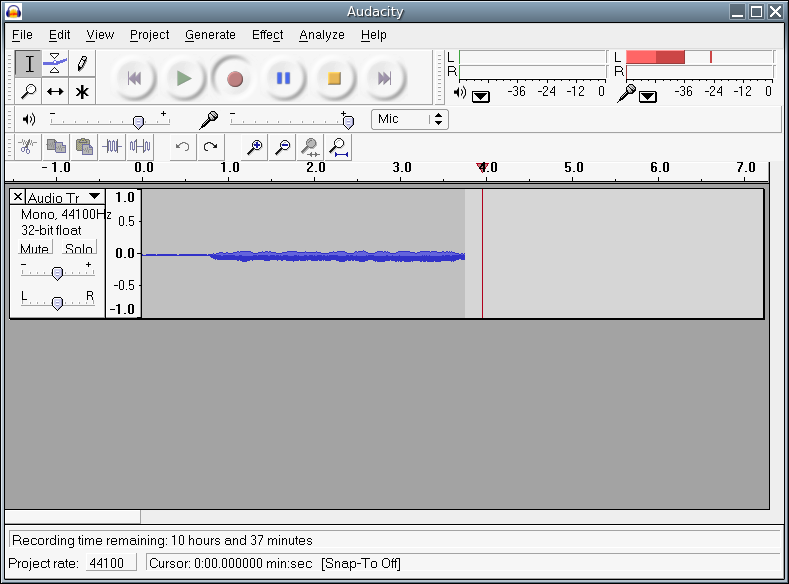The image size is (789, 584).
Task: Open the Effect menu
Action: pos(267,35)
